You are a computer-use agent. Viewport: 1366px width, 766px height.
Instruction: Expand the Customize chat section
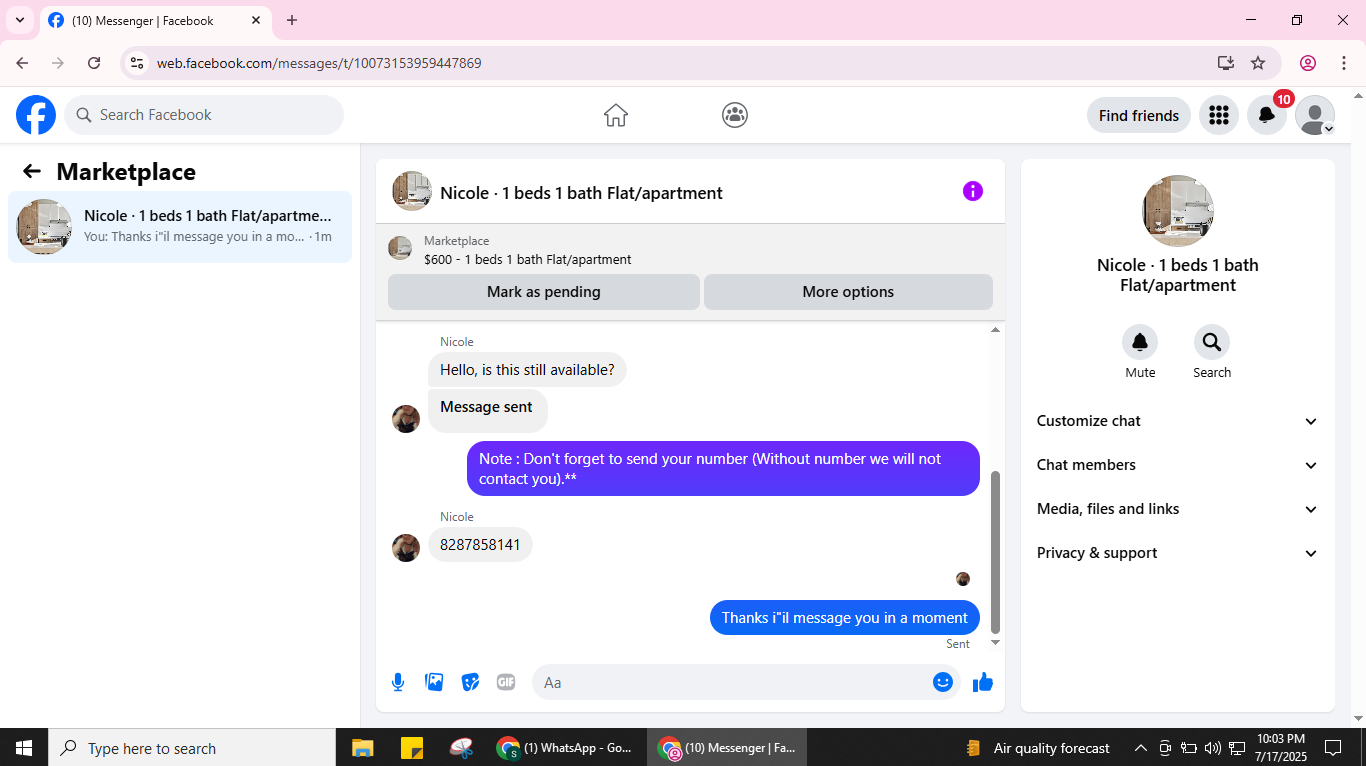[1178, 421]
